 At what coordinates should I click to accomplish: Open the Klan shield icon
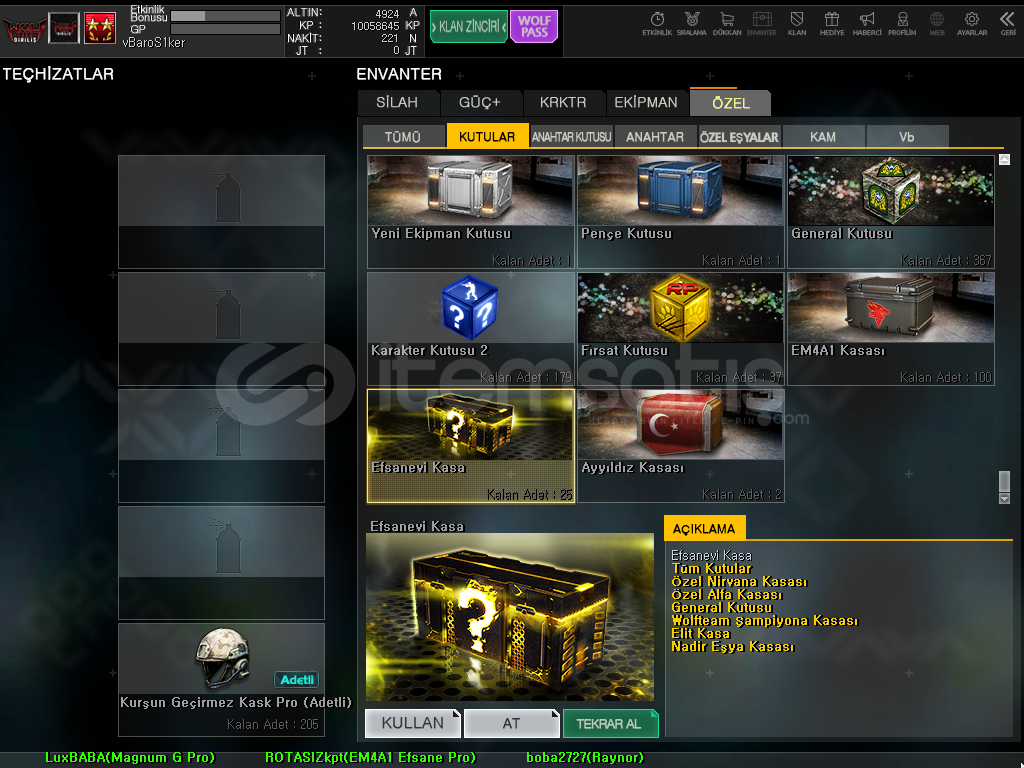pos(797,24)
